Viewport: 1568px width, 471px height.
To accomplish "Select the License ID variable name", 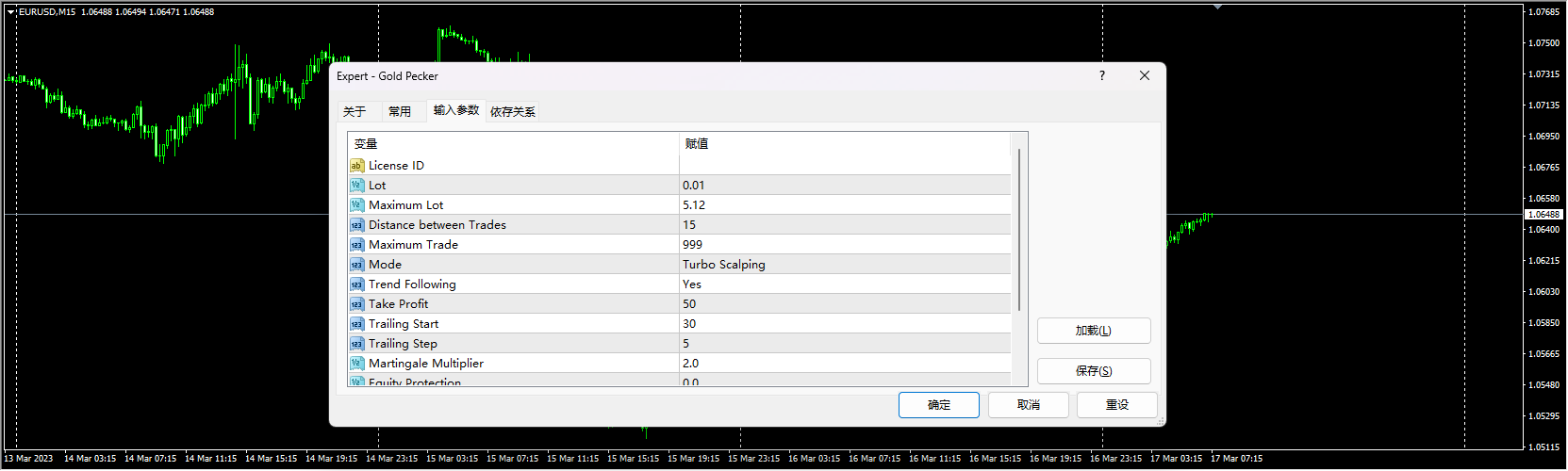I will point(396,166).
